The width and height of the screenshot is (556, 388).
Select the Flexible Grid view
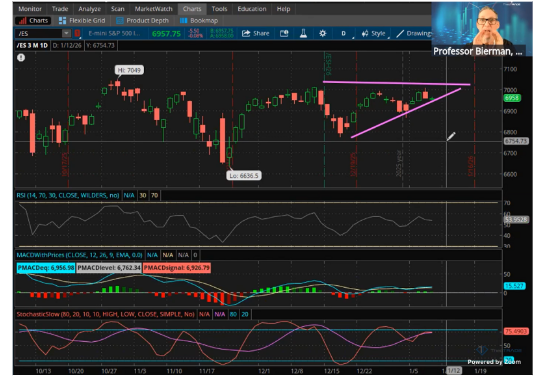(82, 21)
